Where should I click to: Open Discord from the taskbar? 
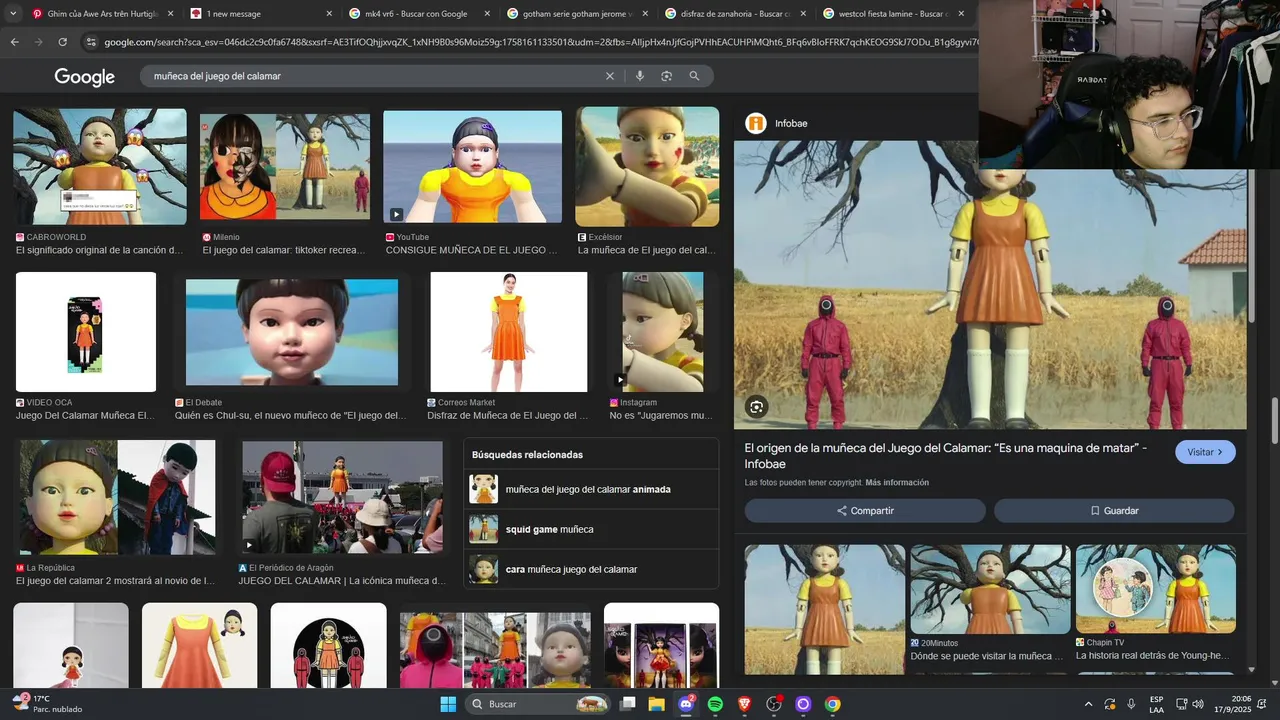pyautogui.click(x=686, y=704)
